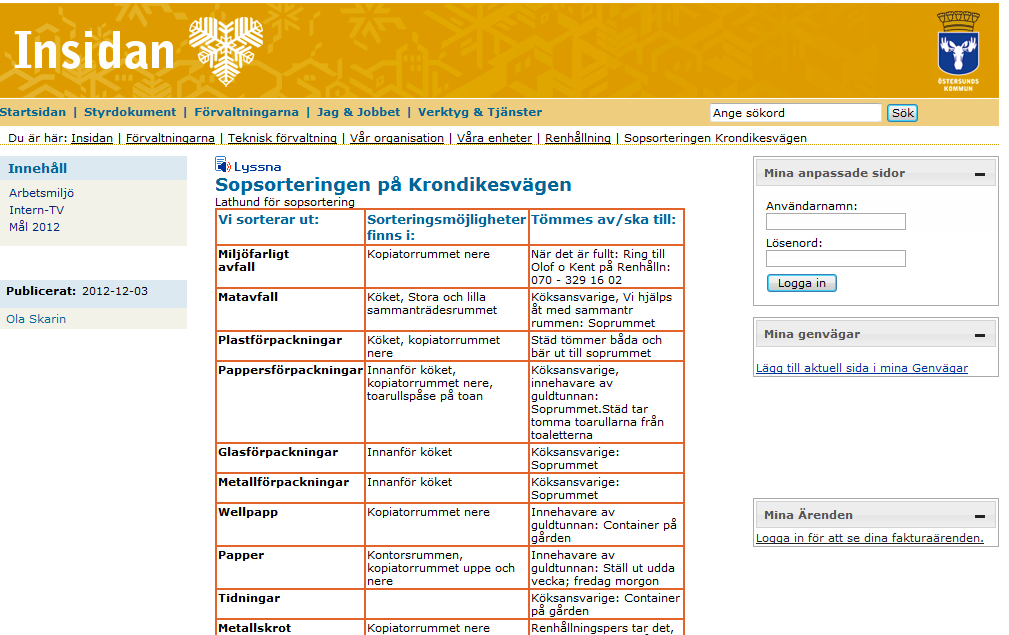Click the Publicerat 2012-12-03 text
1009x635 pixels.
pos(77,291)
